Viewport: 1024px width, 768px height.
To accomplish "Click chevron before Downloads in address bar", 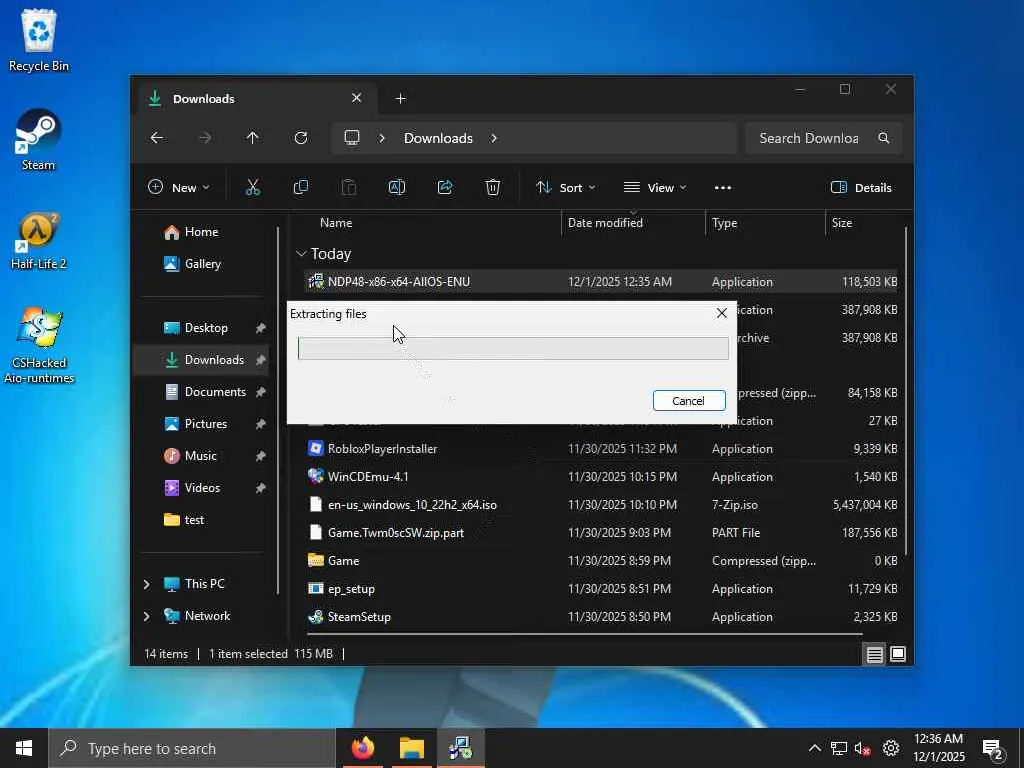I will click(x=382, y=138).
